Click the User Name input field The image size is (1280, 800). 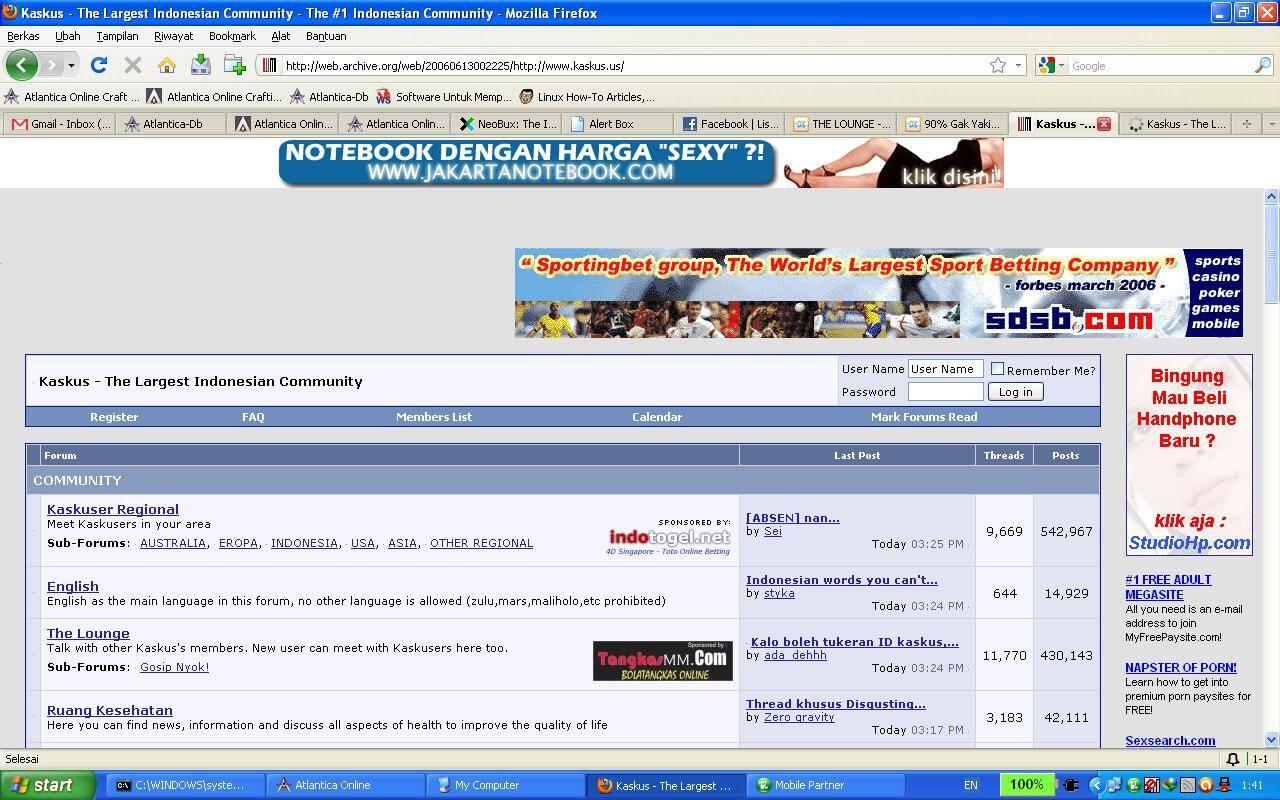click(945, 368)
